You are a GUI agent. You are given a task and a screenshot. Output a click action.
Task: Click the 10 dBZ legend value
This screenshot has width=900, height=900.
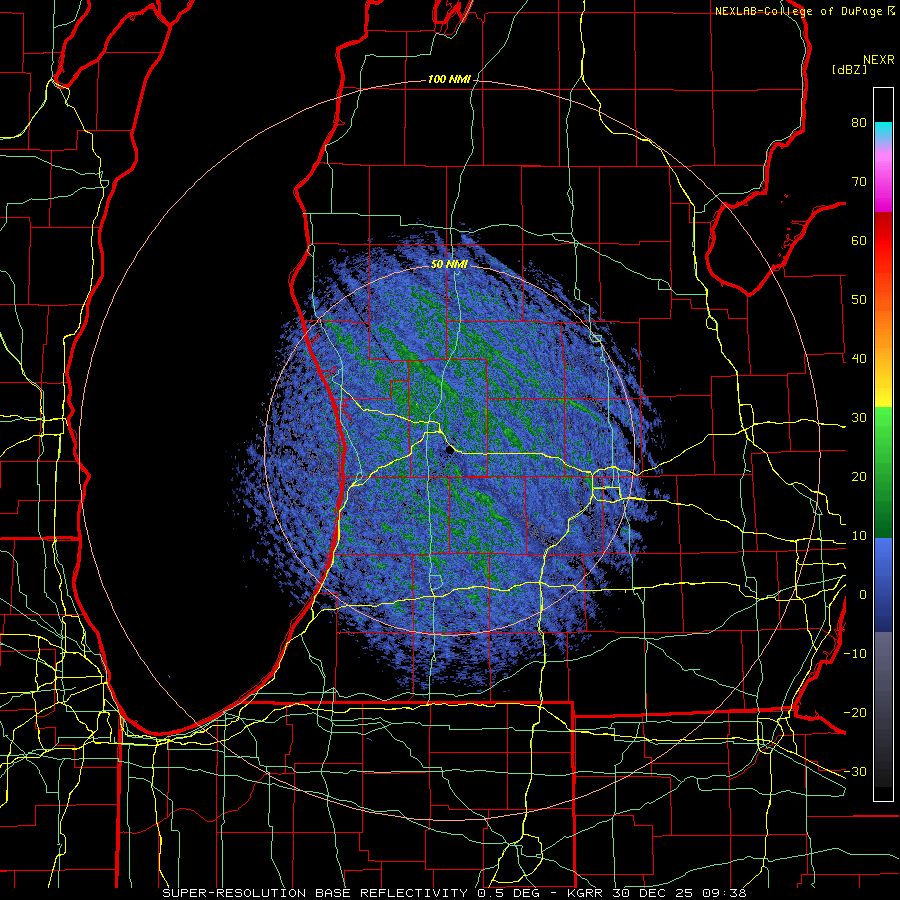[x=859, y=536]
